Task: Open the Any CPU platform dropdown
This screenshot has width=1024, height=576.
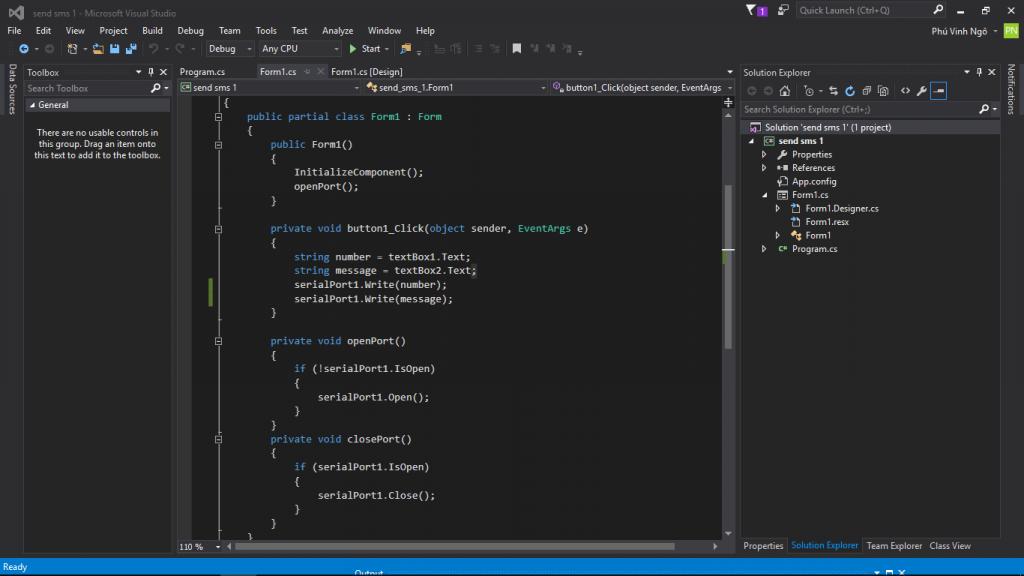Action: pyautogui.click(x=299, y=48)
